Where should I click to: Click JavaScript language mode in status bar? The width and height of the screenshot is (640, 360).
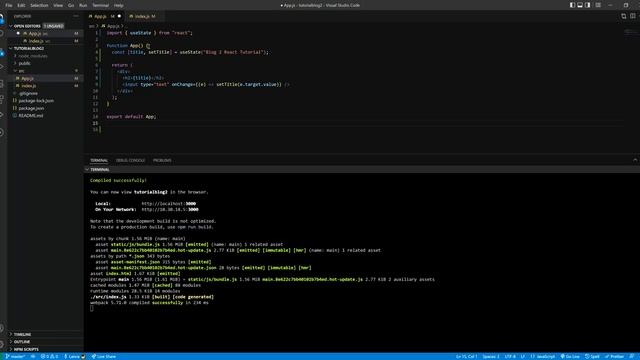[543, 356]
